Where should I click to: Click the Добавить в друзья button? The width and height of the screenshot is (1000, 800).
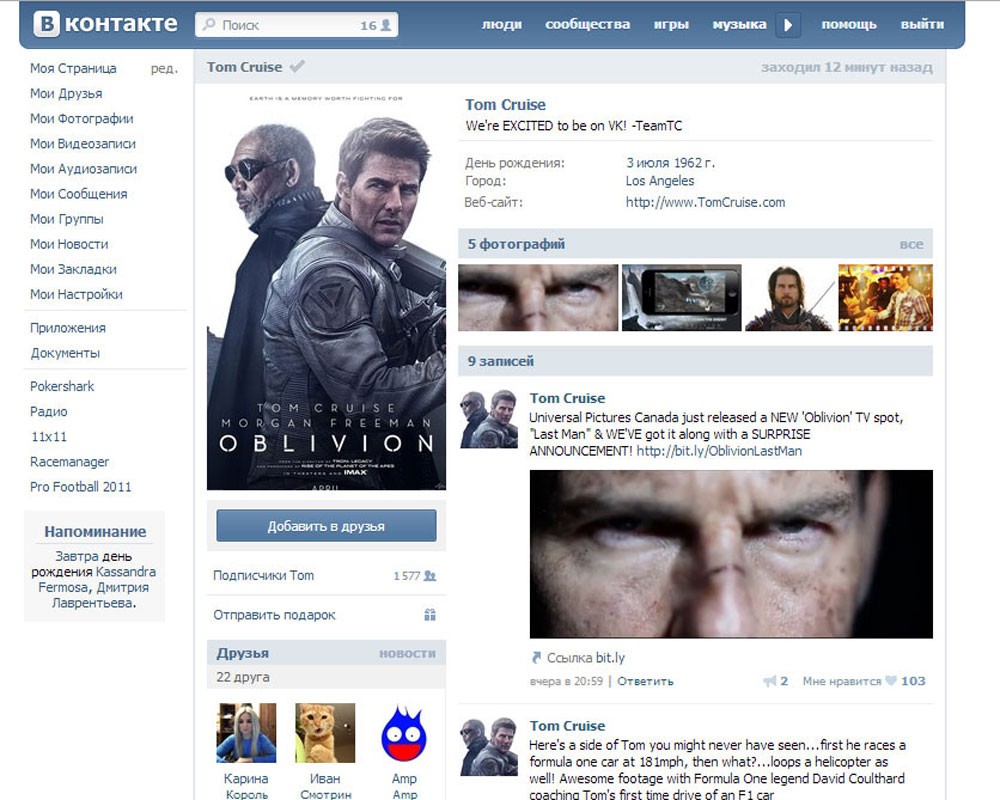(x=327, y=526)
